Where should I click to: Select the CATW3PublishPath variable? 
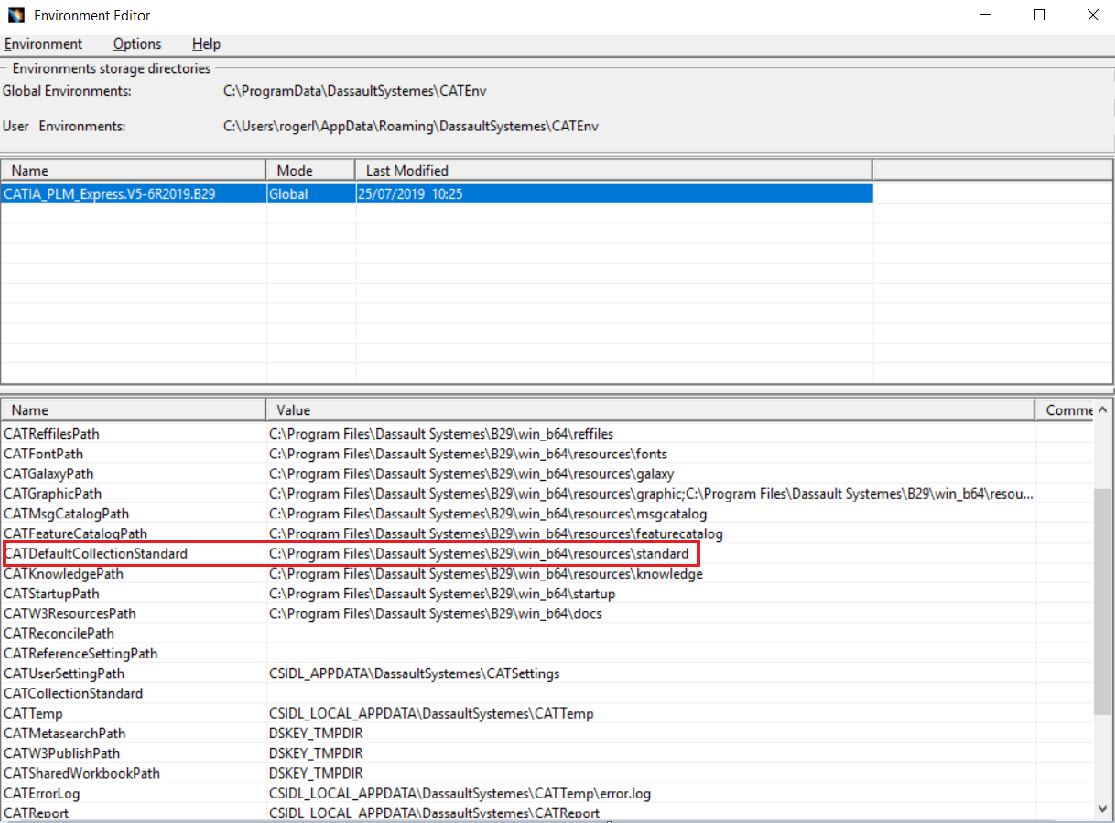click(62, 753)
